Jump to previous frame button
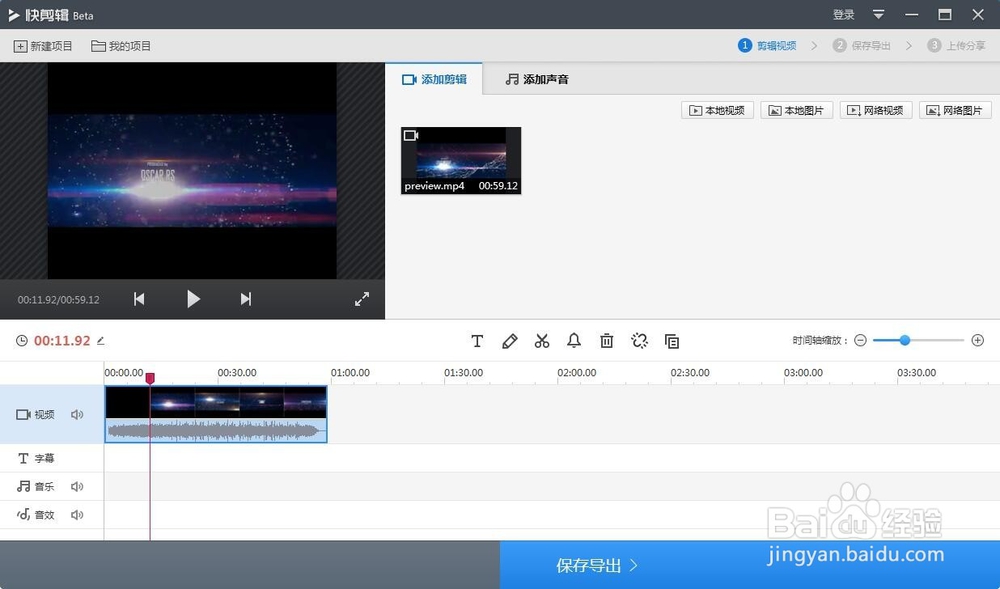The height and width of the screenshot is (589, 1000). (x=139, y=299)
